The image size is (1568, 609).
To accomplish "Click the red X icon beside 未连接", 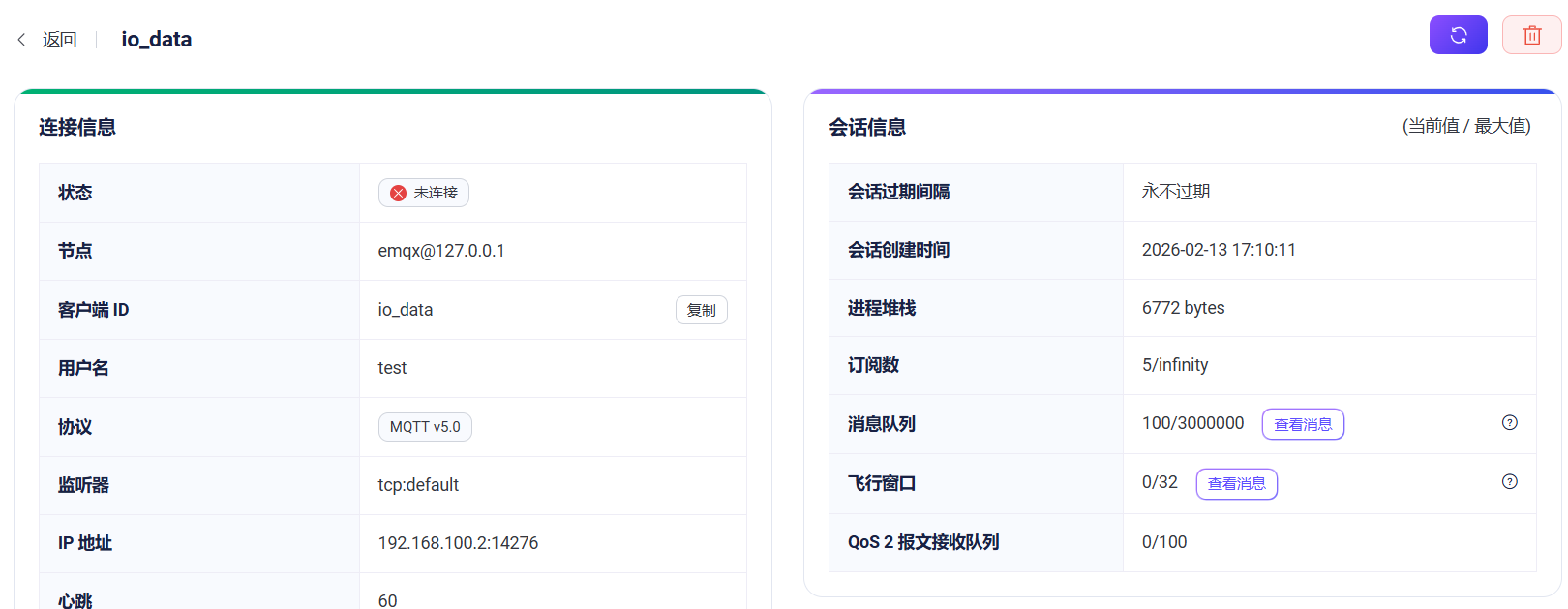I will click(x=398, y=194).
